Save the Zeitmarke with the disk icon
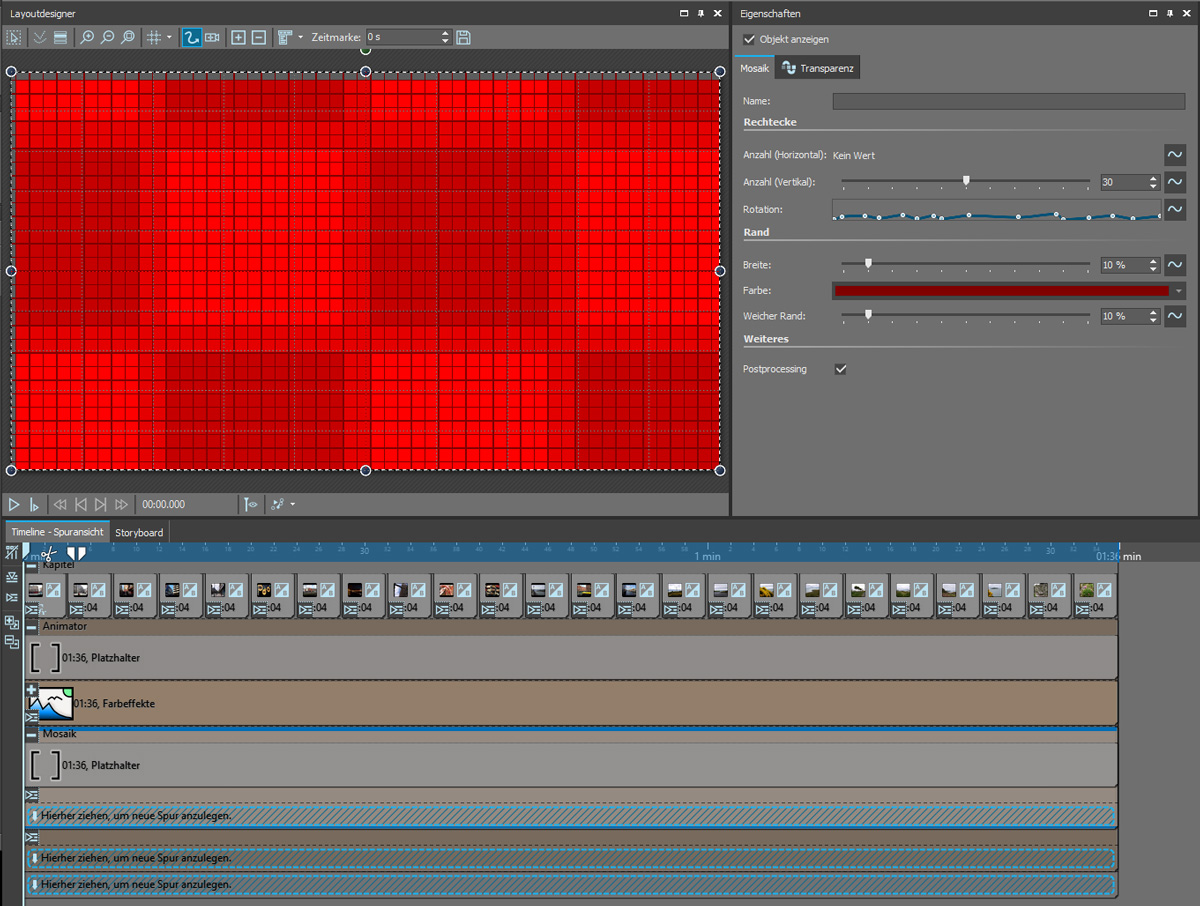This screenshot has width=1200, height=906. coord(463,37)
